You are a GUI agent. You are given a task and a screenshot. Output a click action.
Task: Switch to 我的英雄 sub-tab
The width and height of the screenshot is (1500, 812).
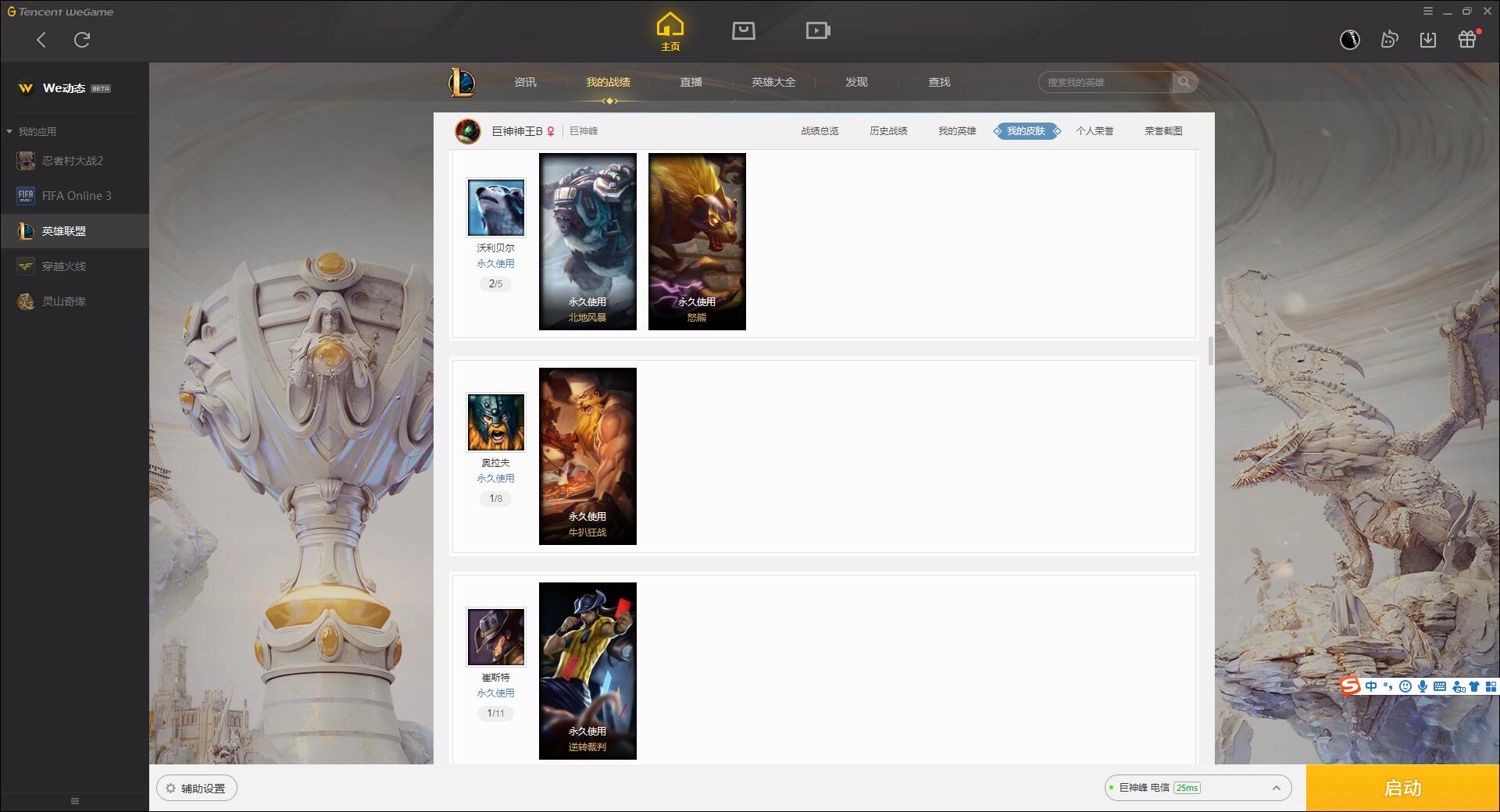click(x=957, y=131)
